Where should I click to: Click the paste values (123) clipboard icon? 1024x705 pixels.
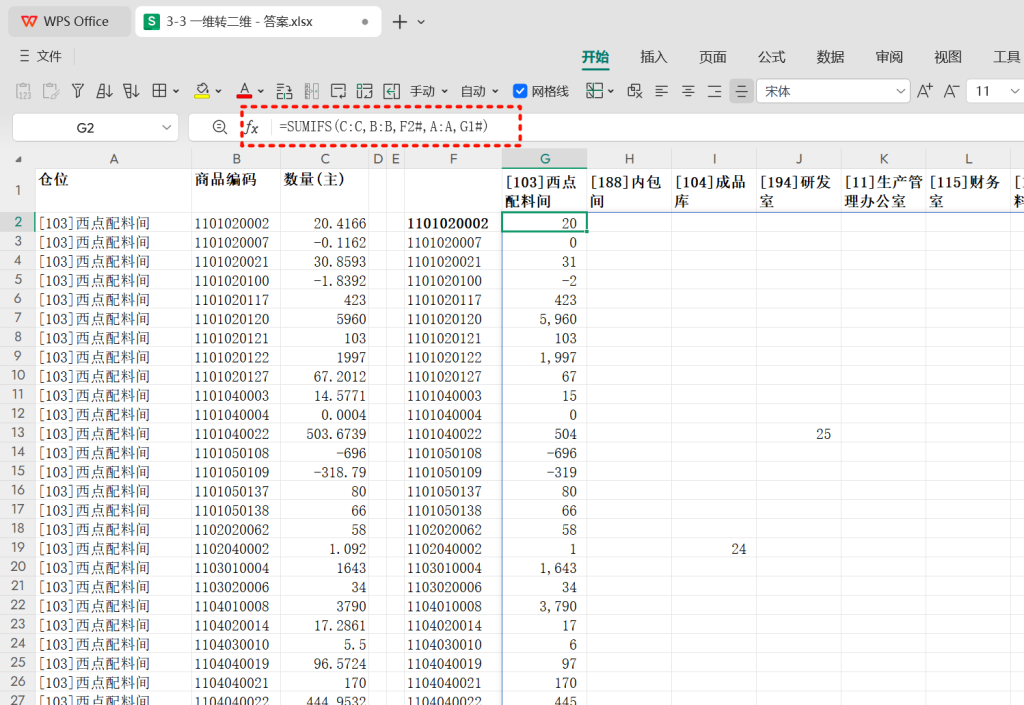pos(24,91)
